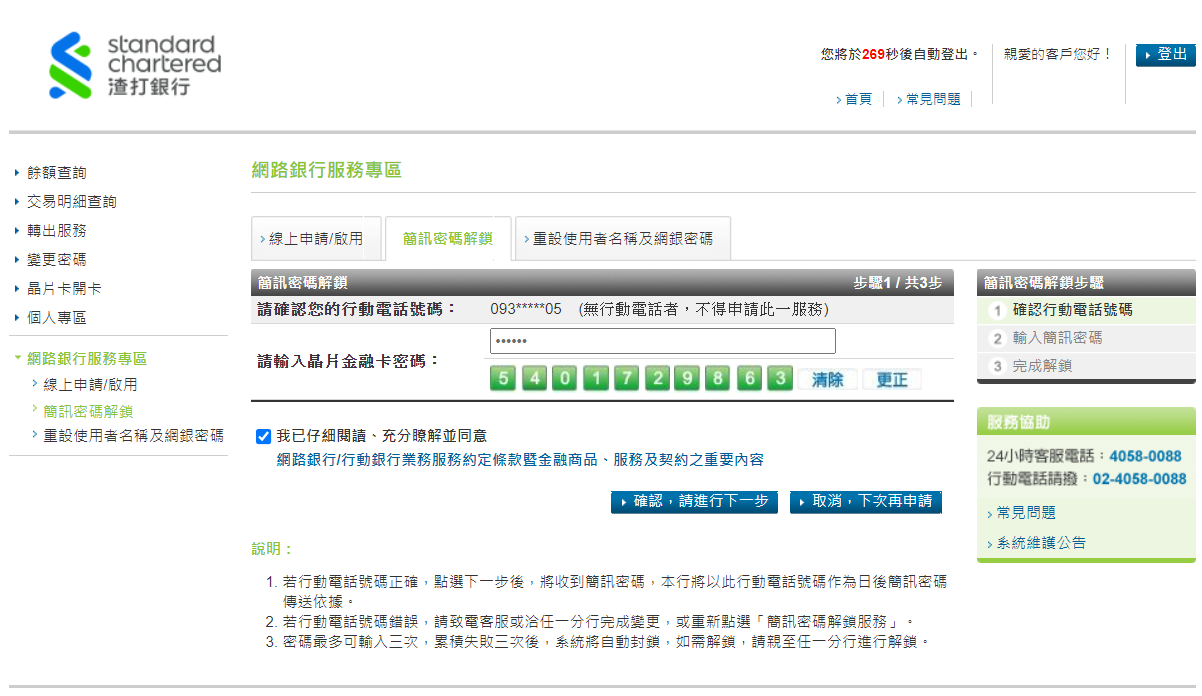
Task: Open 變更密碼 in the sidebar
Action: 57,260
